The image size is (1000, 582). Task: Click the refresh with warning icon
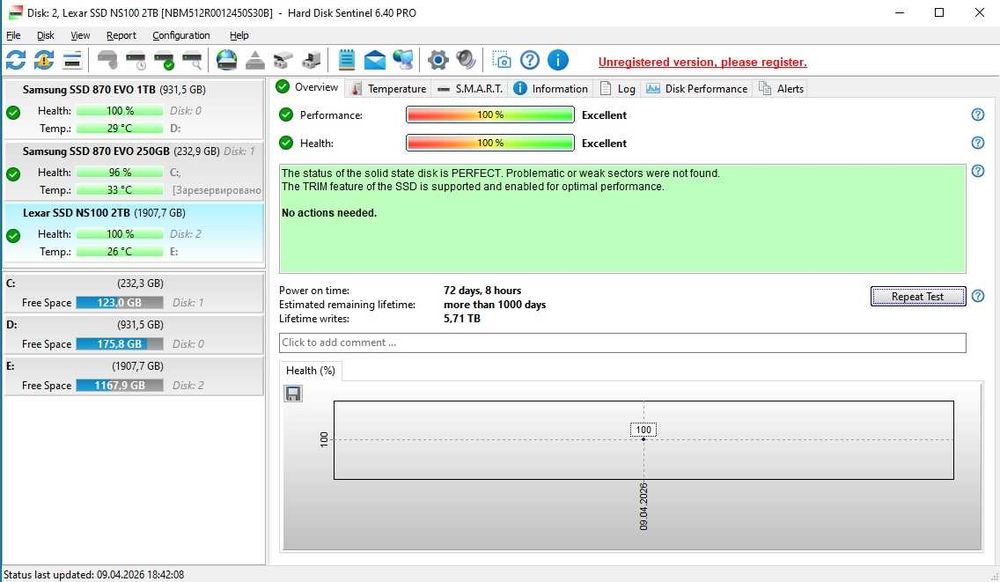pos(44,61)
